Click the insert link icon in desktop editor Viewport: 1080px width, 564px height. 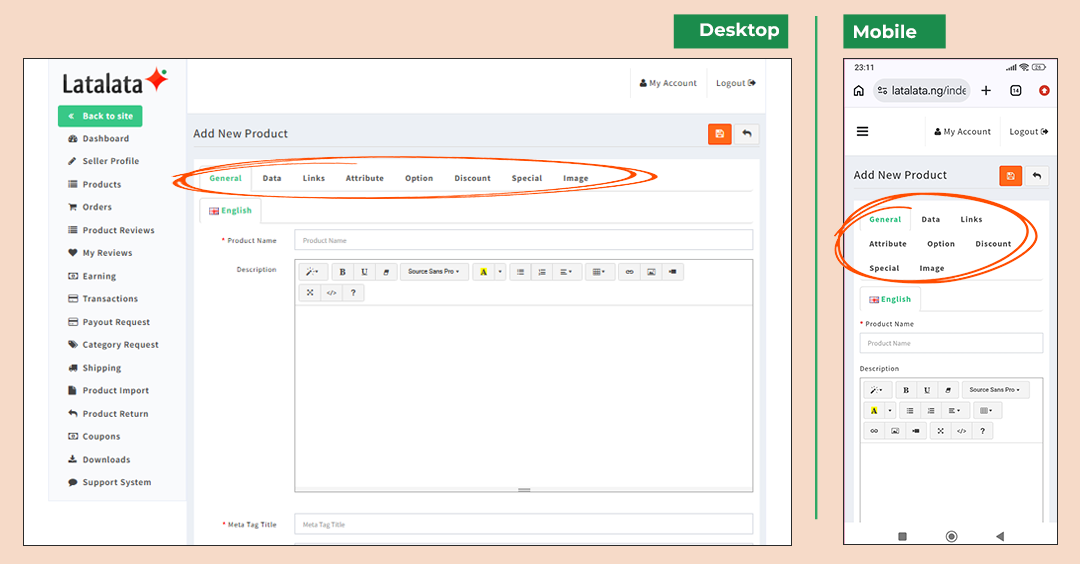(x=630, y=271)
